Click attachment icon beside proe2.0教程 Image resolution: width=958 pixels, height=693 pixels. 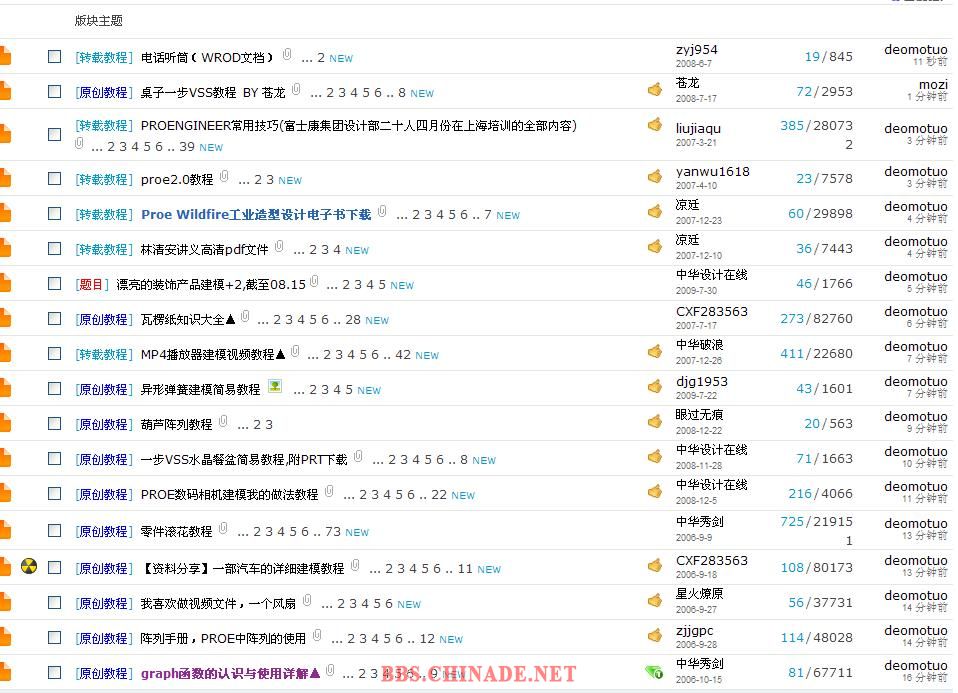pyautogui.click(x=224, y=176)
